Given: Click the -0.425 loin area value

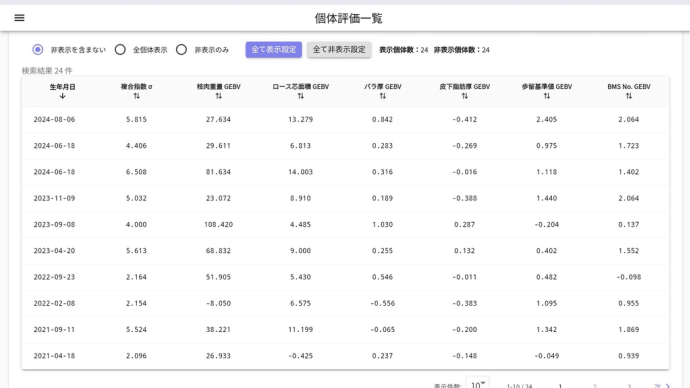Looking at the screenshot, I should 301,356.
